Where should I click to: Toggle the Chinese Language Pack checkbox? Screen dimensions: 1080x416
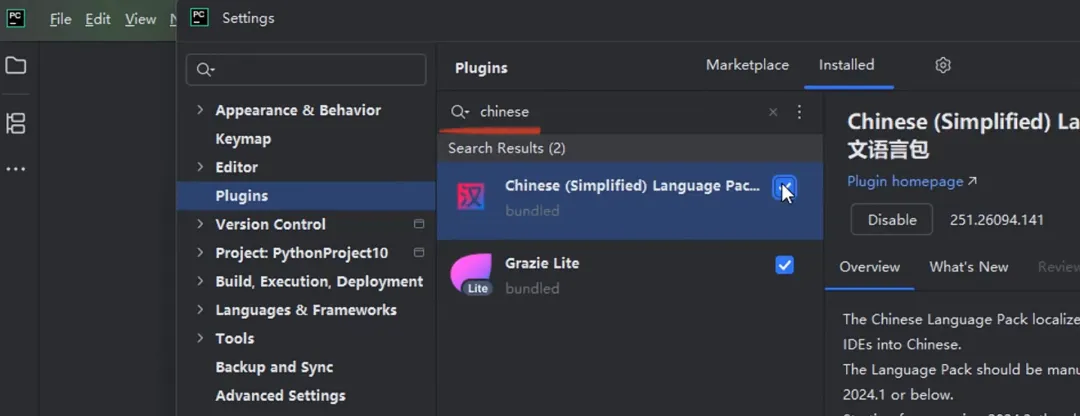pos(785,187)
